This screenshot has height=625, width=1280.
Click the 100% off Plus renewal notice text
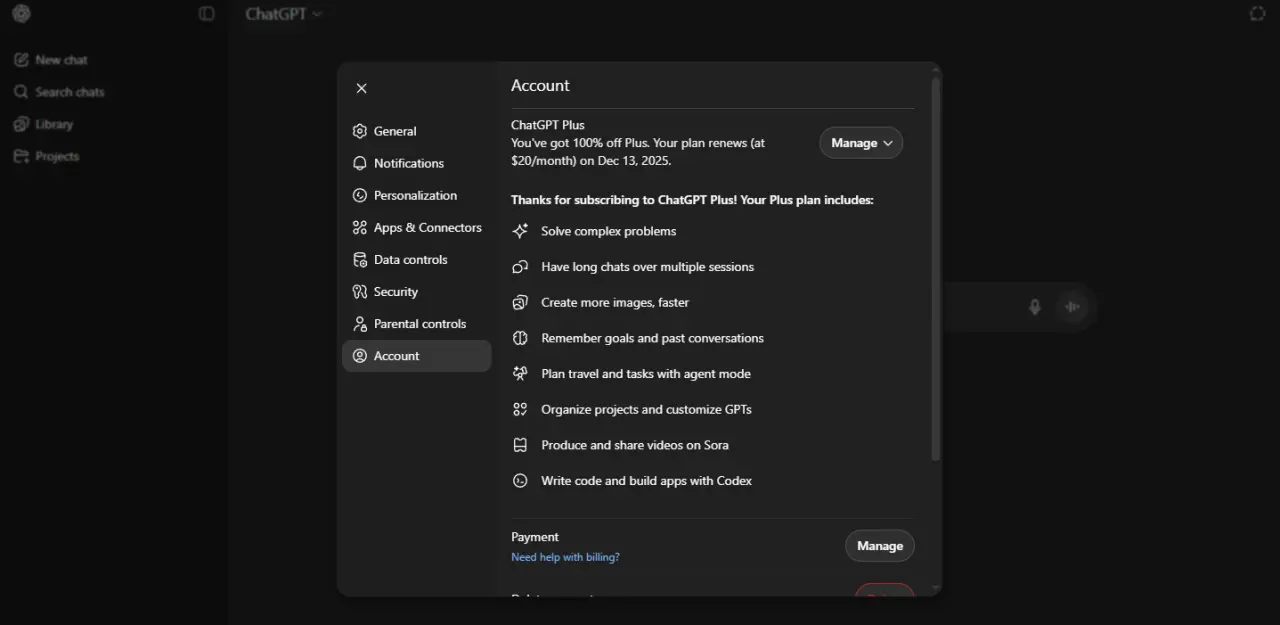tap(638, 152)
